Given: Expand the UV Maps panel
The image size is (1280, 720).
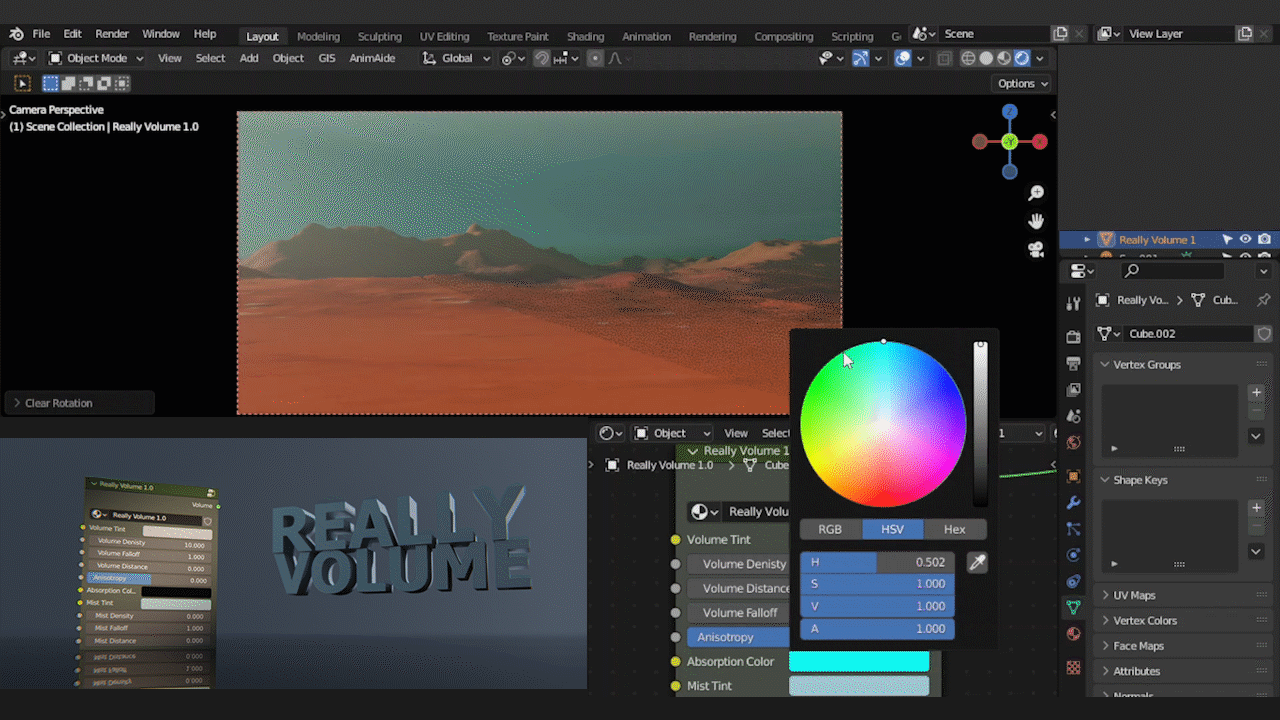Looking at the screenshot, I should coord(1105,595).
